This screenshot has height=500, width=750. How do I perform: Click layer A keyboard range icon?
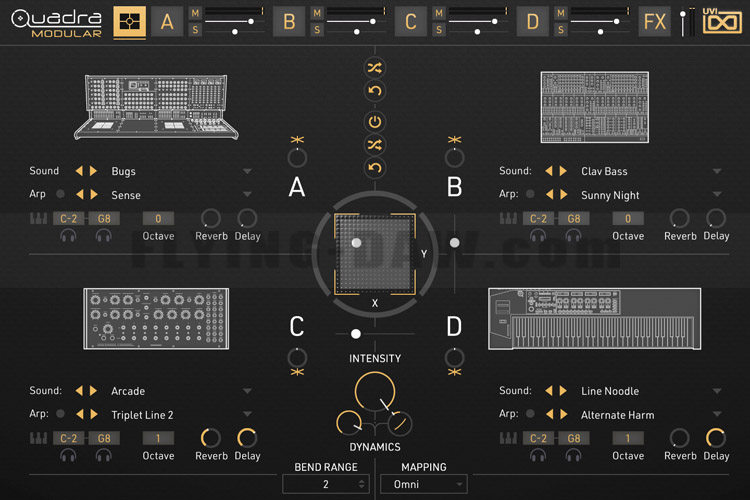coord(38,219)
